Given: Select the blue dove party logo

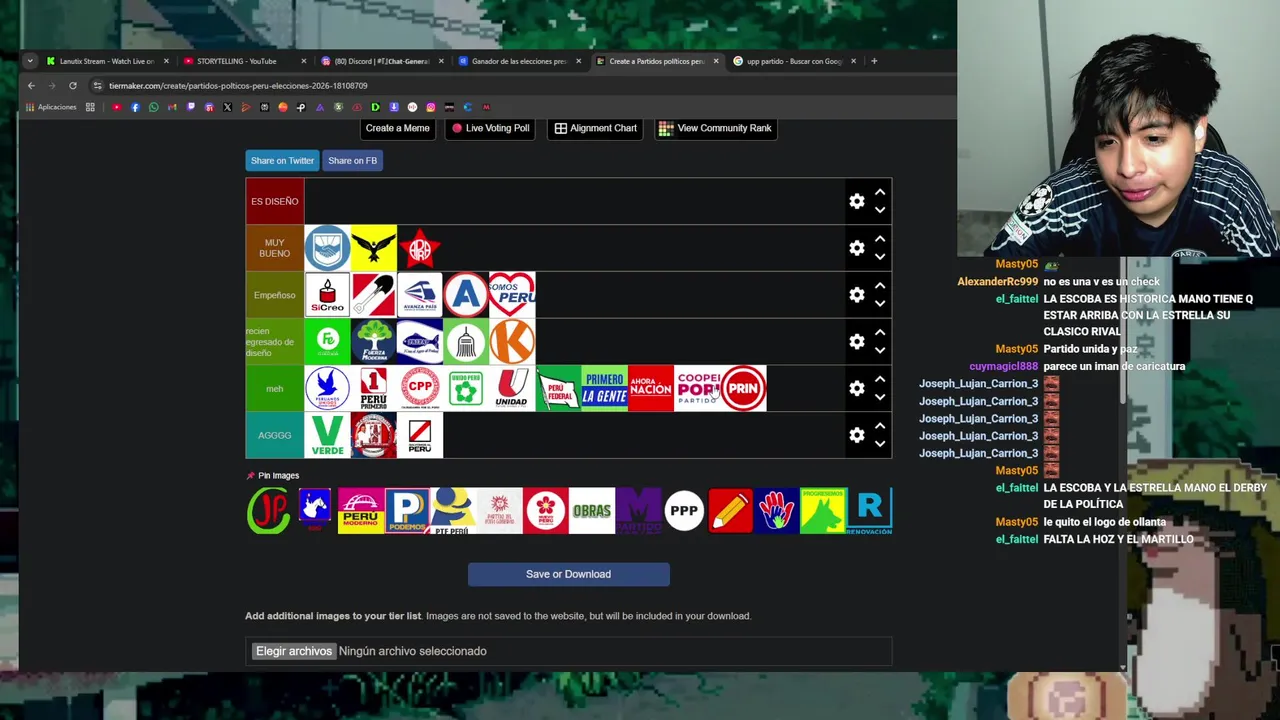Looking at the screenshot, I should tap(327, 388).
